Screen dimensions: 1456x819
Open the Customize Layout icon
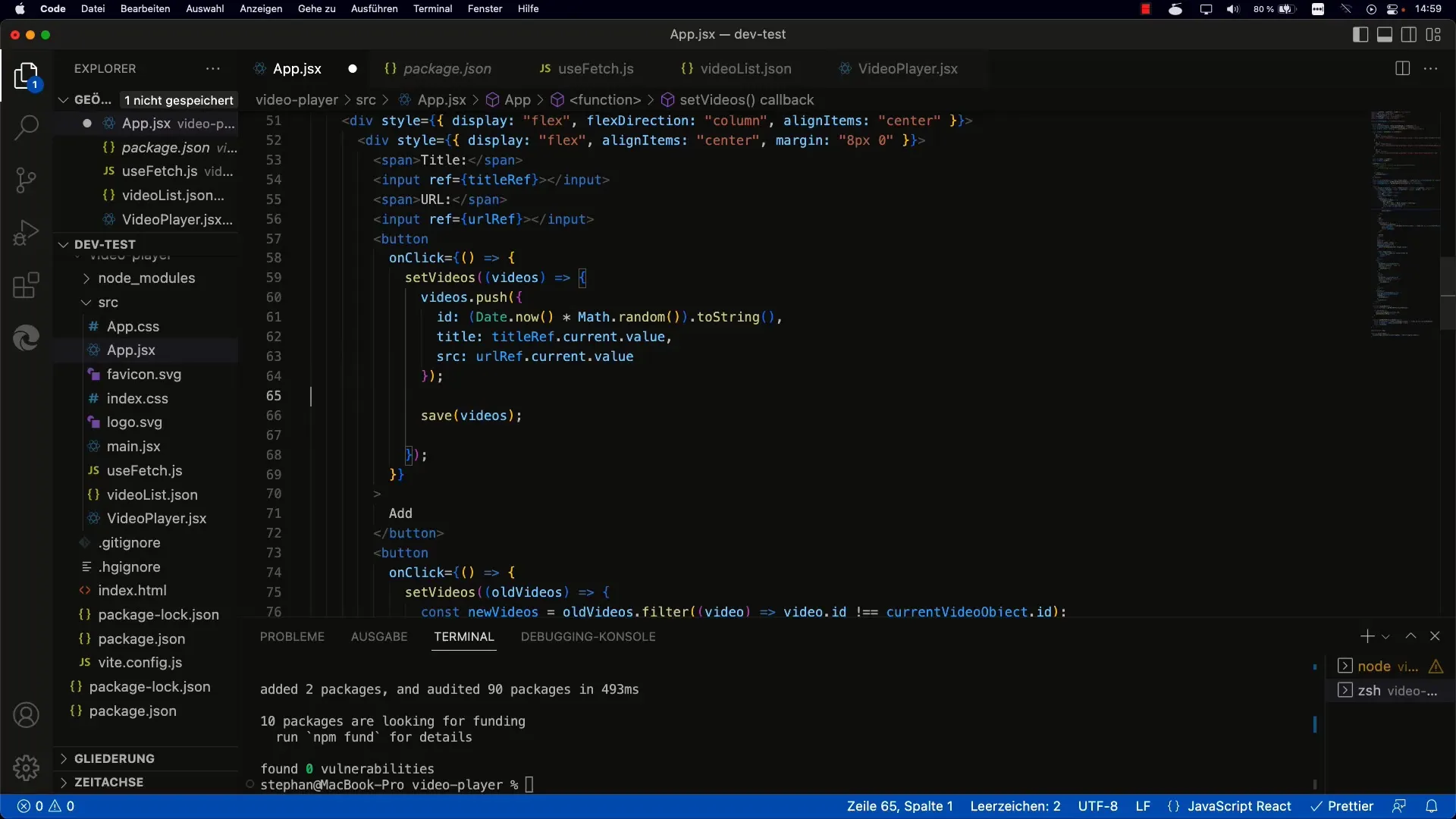click(1433, 34)
